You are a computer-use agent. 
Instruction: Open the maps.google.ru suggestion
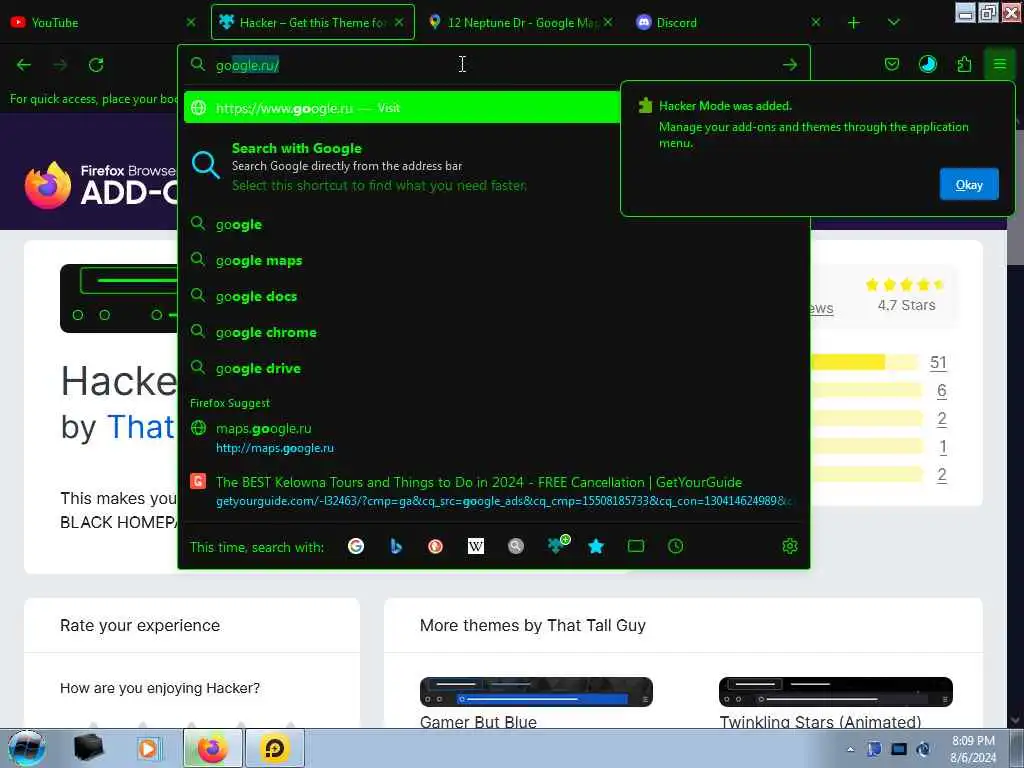coord(494,438)
